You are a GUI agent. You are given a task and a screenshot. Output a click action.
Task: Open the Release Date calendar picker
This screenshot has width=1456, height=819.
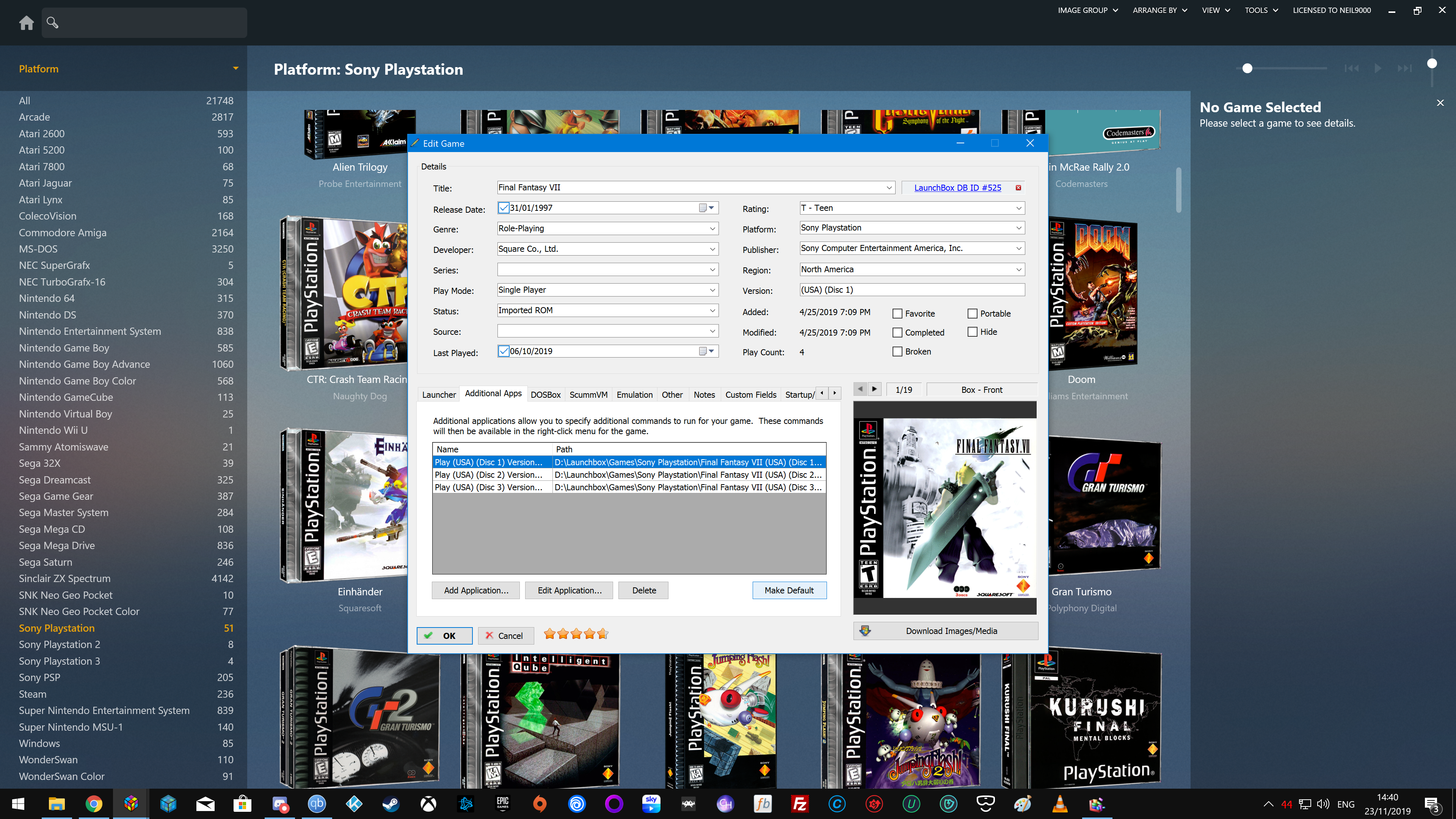point(706,208)
